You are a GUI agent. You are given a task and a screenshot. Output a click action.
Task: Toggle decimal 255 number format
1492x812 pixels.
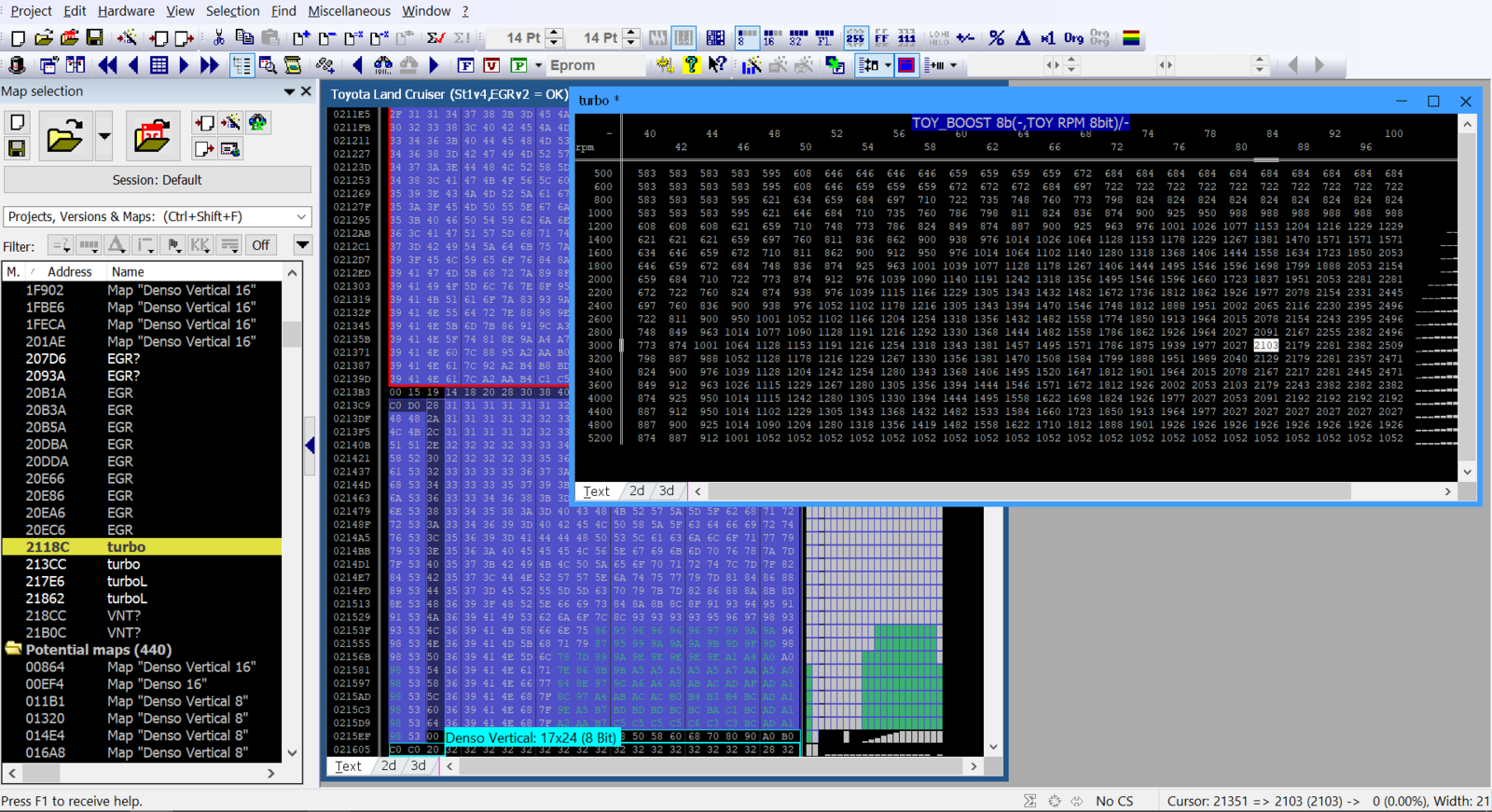tap(855, 38)
